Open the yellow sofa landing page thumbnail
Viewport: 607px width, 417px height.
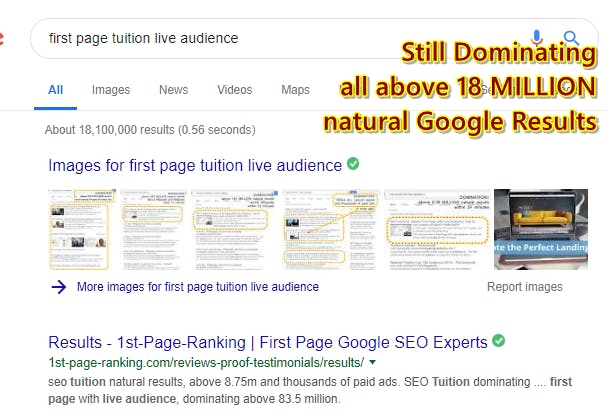click(x=540, y=229)
